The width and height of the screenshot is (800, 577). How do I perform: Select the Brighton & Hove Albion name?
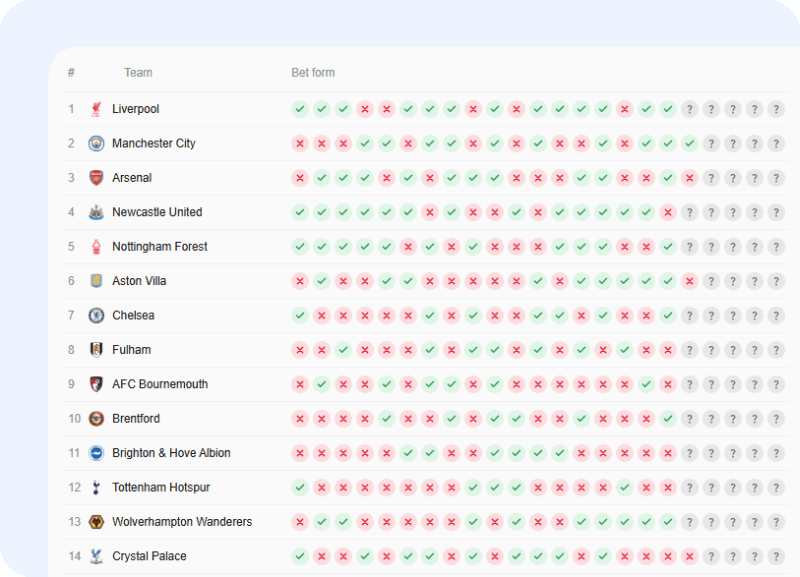tap(171, 453)
